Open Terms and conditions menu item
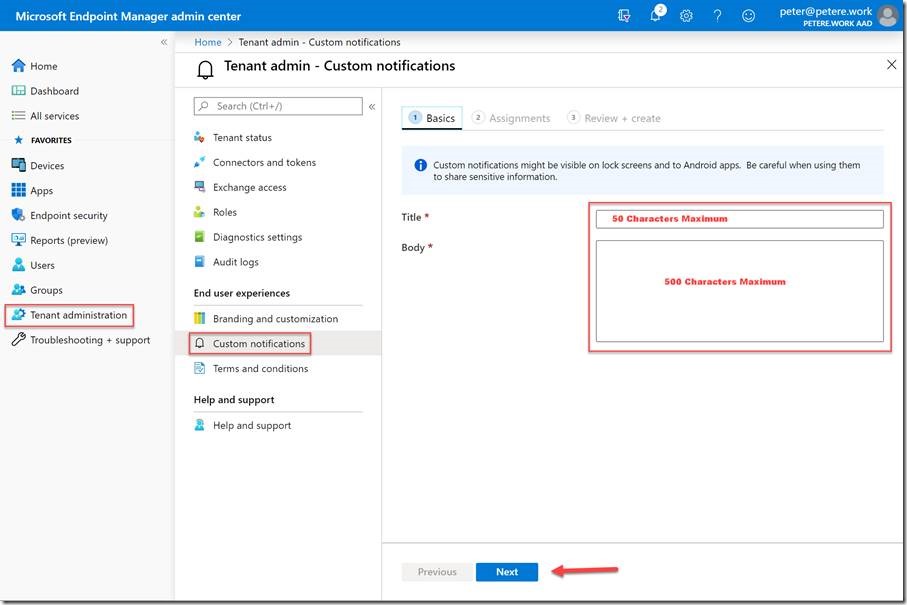The height and width of the screenshot is (605, 907). click(x=260, y=369)
